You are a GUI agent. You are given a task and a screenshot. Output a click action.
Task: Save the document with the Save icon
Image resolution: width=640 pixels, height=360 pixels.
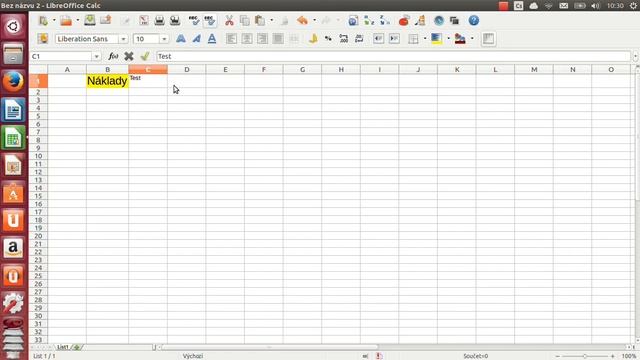pyautogui.click(x=90, y=20)
